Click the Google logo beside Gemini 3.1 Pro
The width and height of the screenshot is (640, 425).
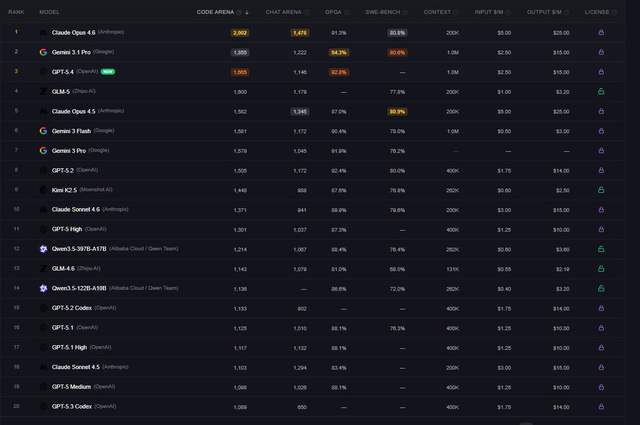(x=43, y=52)
